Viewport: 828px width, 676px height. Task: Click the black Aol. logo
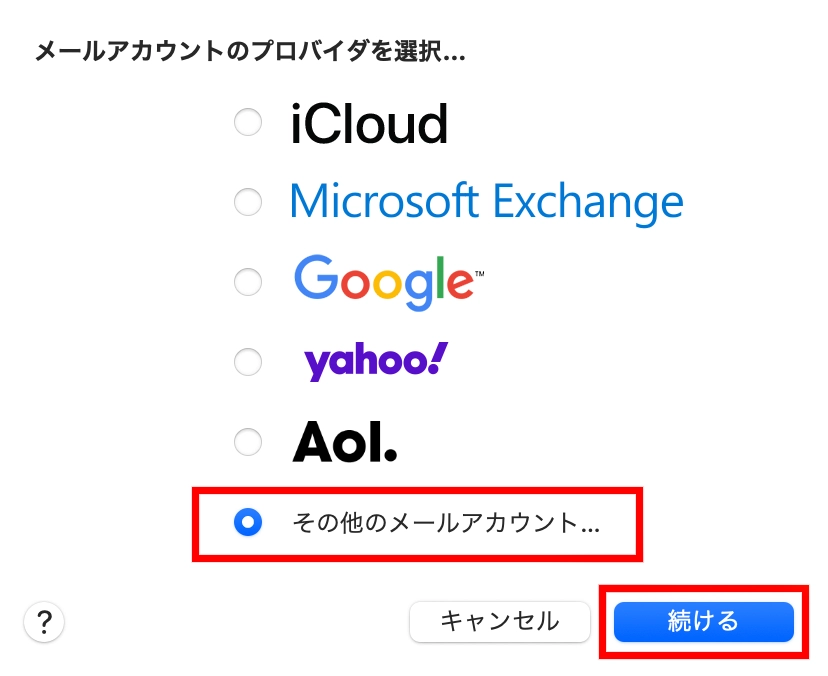[345, 441]
